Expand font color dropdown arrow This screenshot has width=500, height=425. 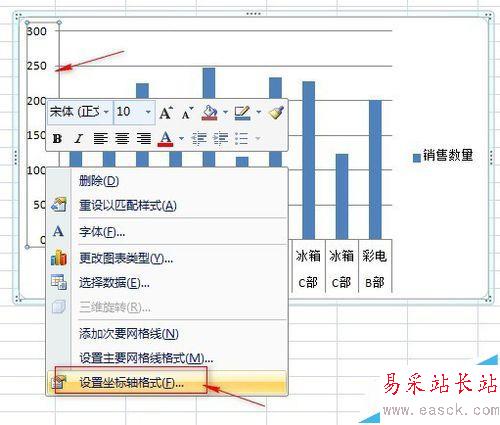pyautogui.click(x=181, y=138)
